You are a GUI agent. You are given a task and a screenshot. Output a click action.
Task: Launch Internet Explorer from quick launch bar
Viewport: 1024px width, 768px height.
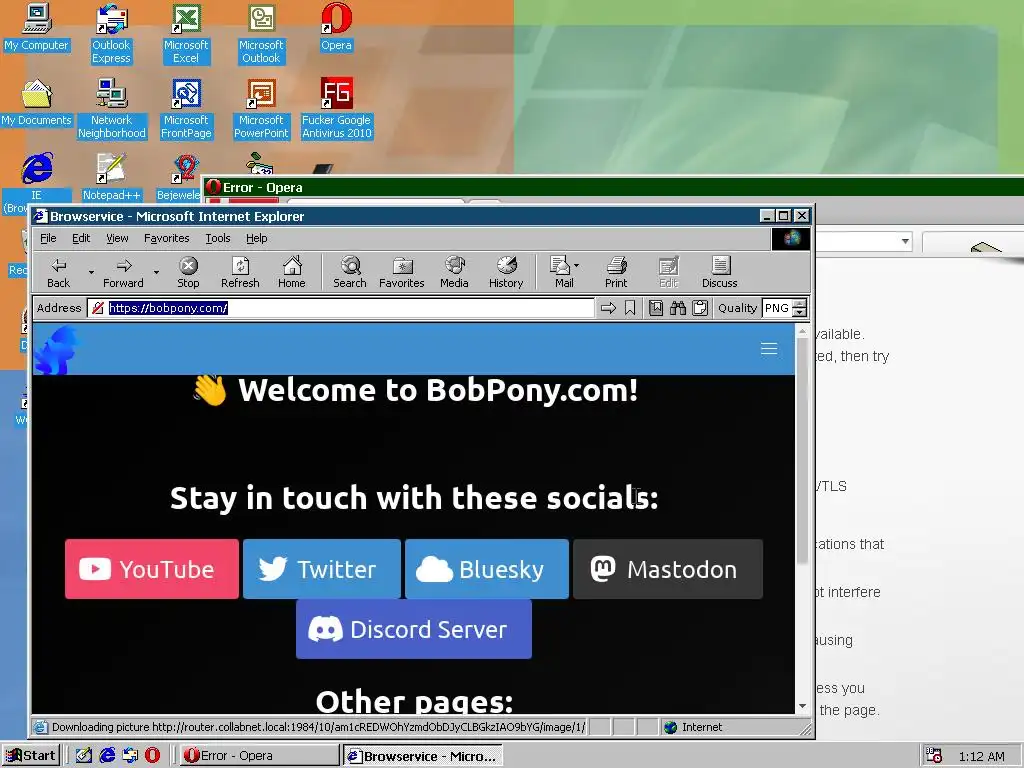[107, 755]
